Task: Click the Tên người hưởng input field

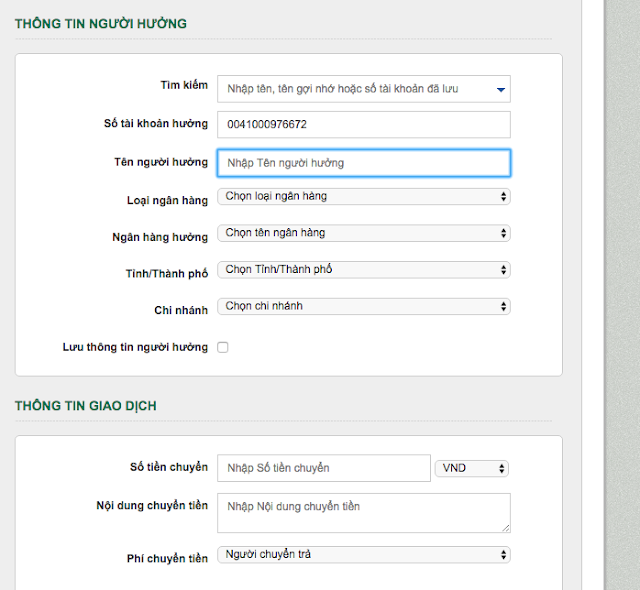Action: [364, 162]
